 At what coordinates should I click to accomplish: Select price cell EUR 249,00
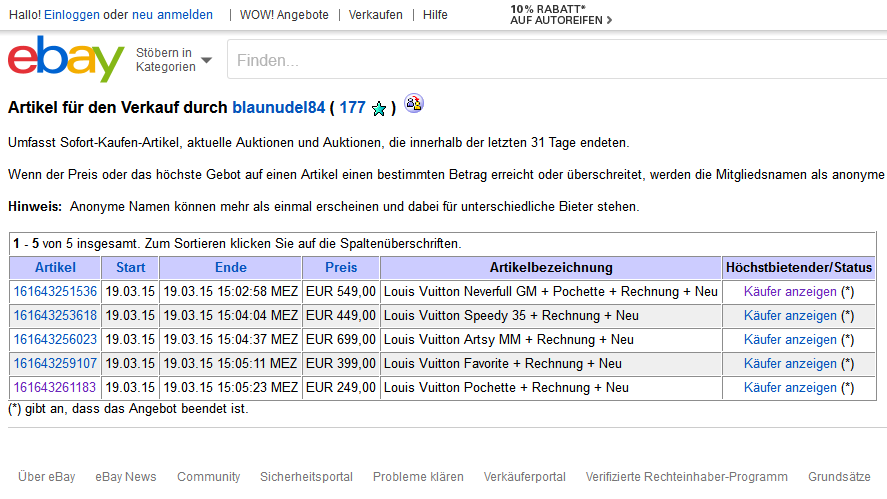coord(341,388)
